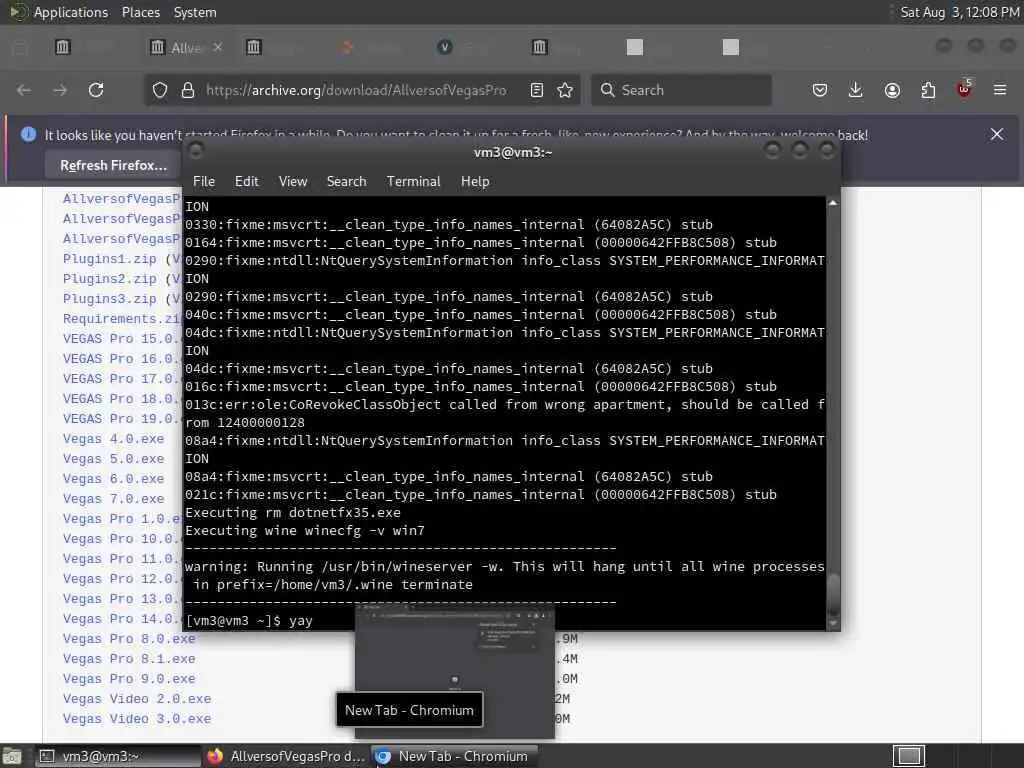
Task: Click Plugins2.zip download link
Action: click(x=110, y=279)
